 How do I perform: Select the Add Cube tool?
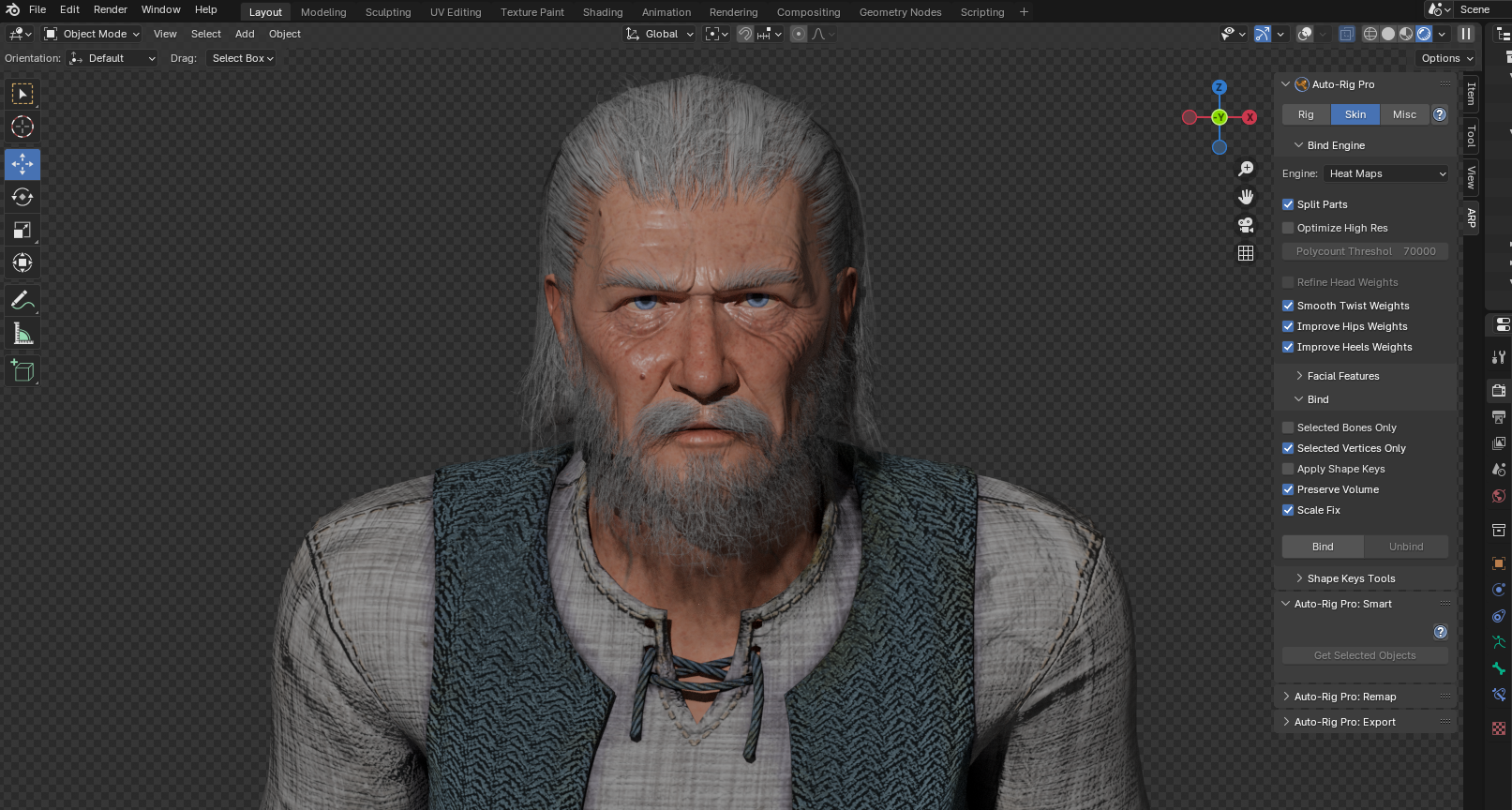tap(22, 371)
